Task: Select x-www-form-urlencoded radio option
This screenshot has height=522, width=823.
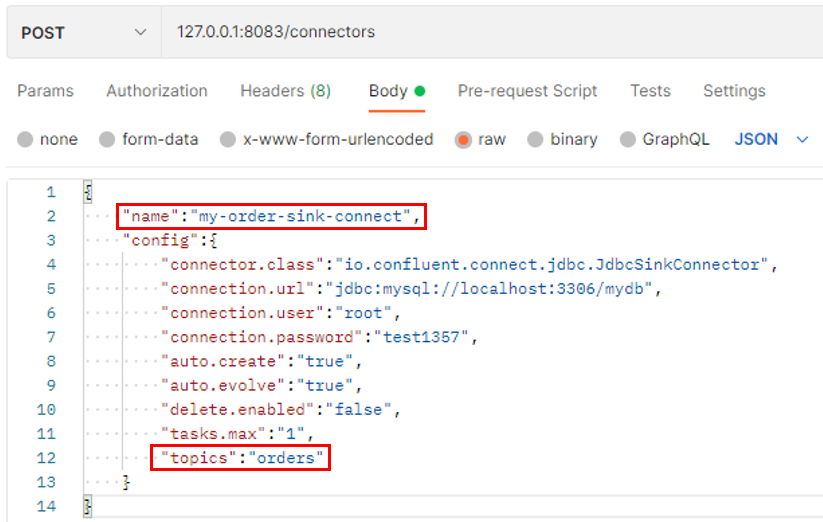Action: point(228,140)
